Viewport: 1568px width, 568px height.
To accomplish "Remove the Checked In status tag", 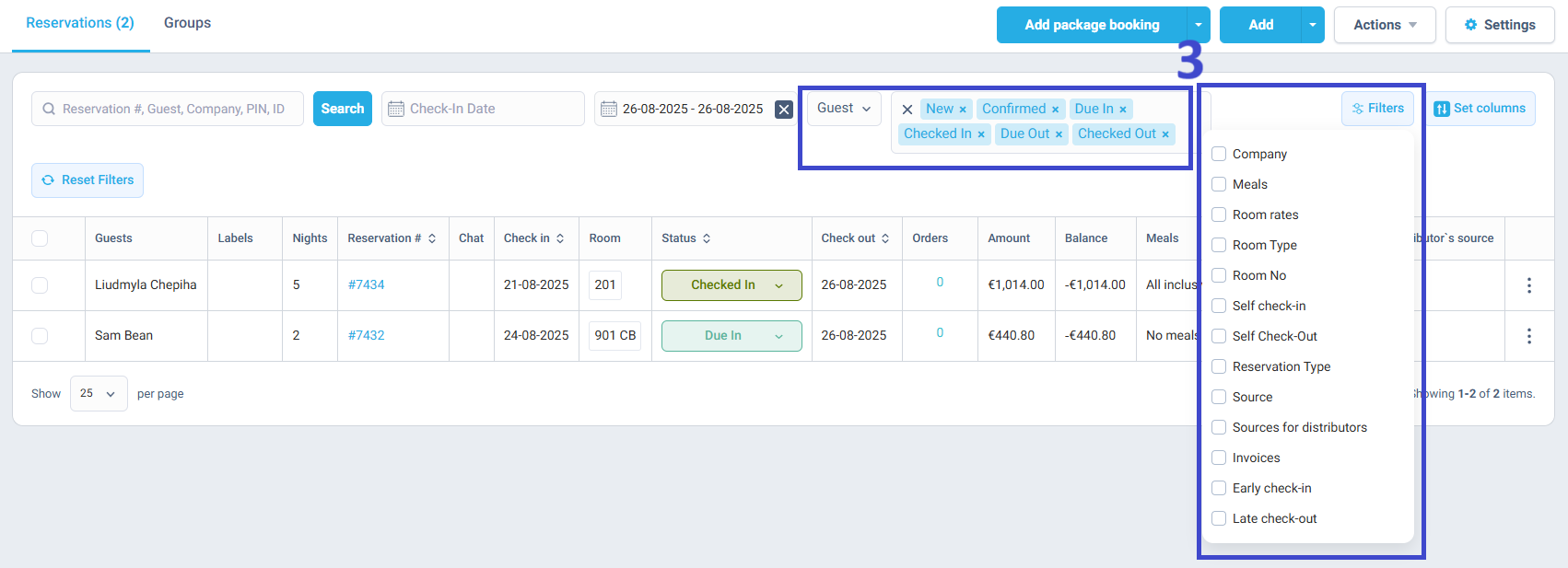I will point(981,134).
